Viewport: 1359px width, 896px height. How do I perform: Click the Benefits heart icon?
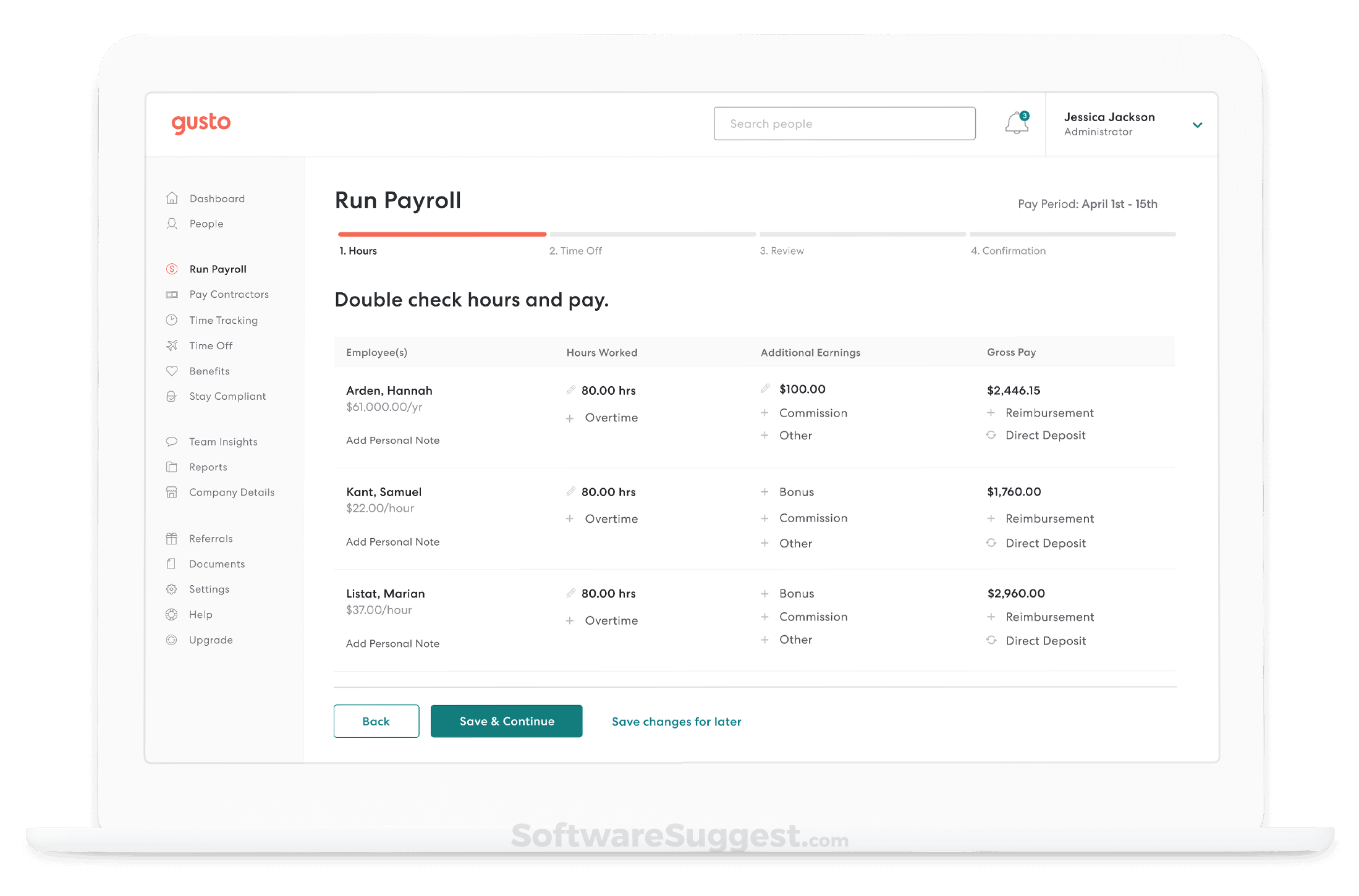pos(172,371)
